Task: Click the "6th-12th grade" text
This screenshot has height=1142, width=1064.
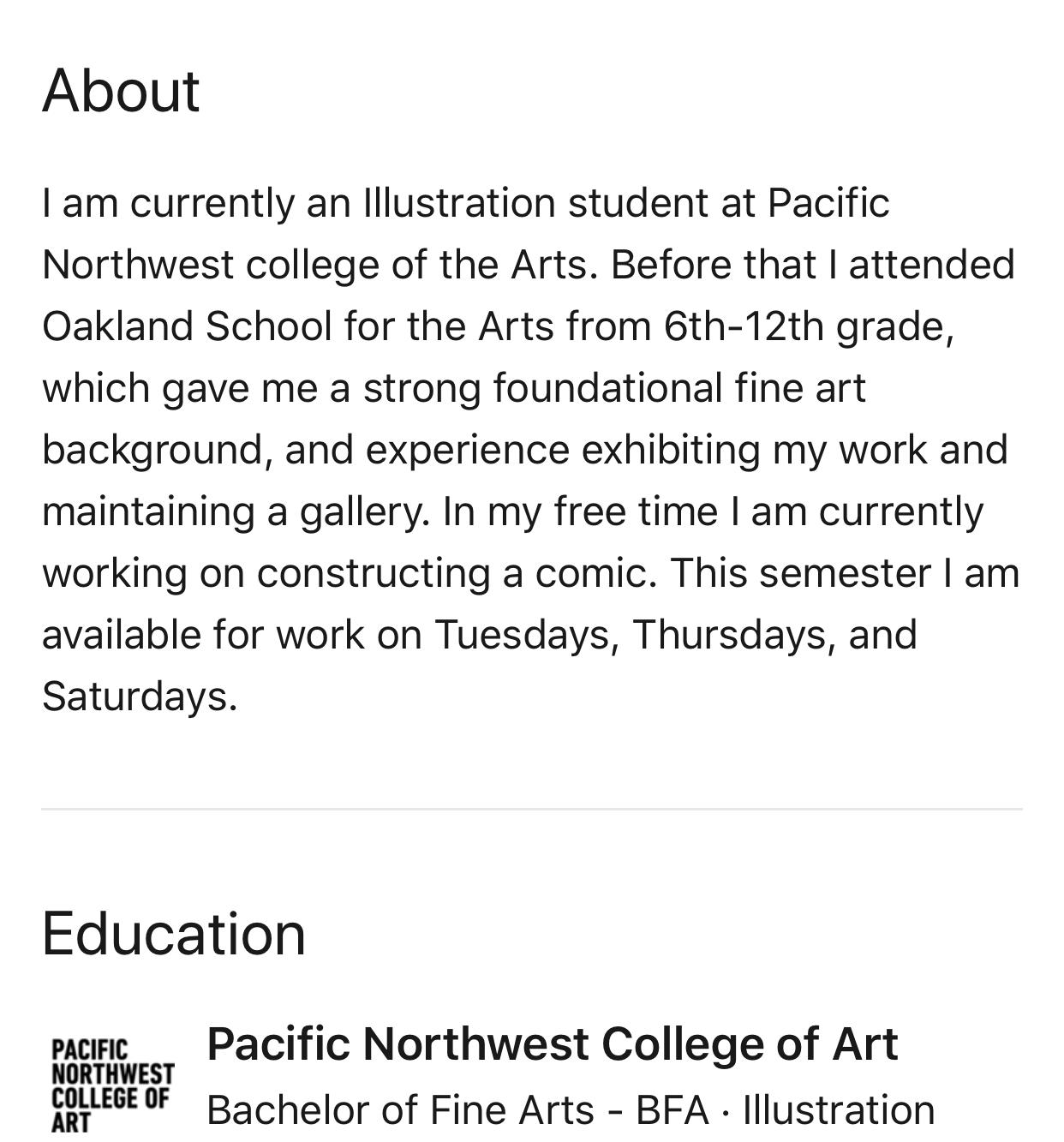Action: pos(807,326)
